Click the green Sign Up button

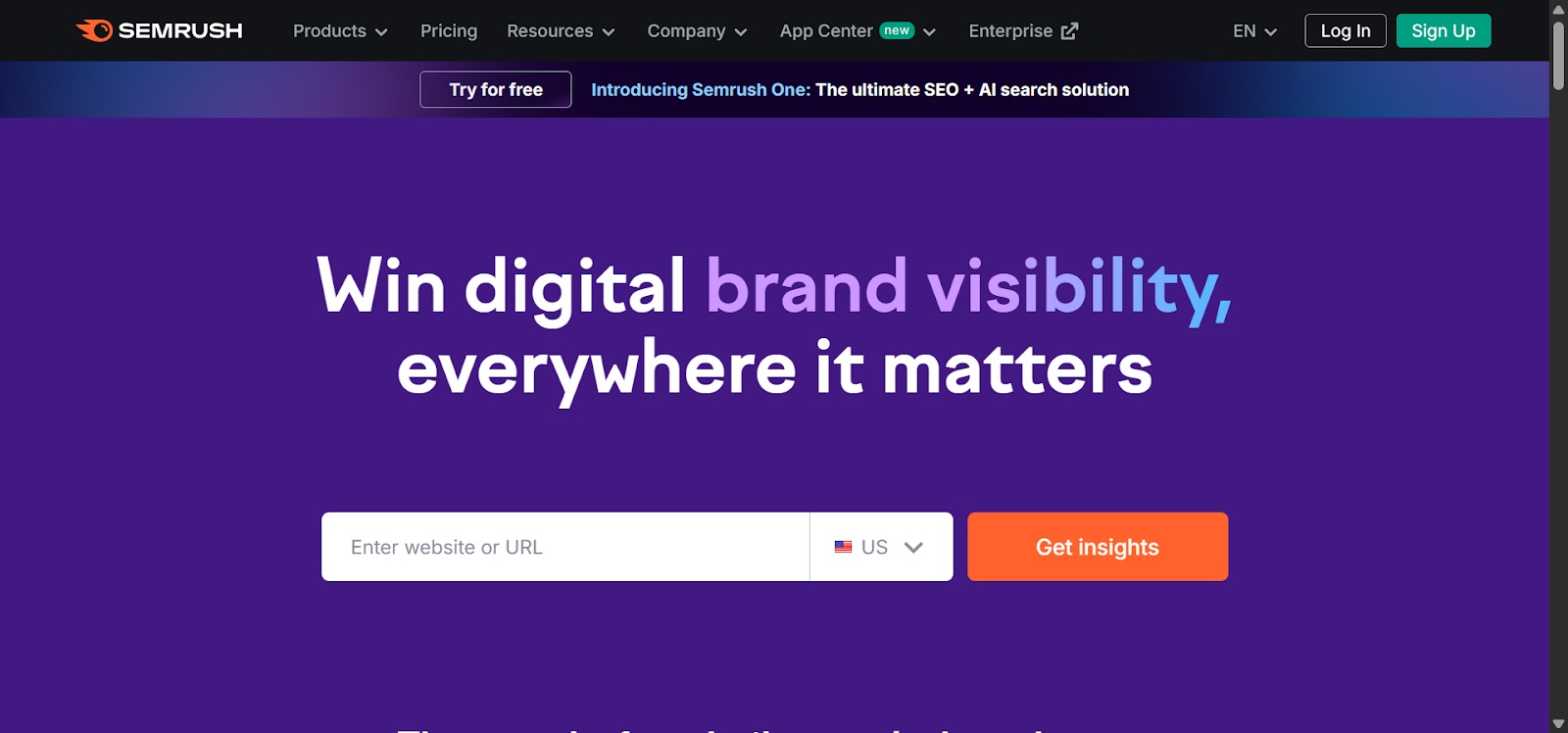tap(1443, 31)
